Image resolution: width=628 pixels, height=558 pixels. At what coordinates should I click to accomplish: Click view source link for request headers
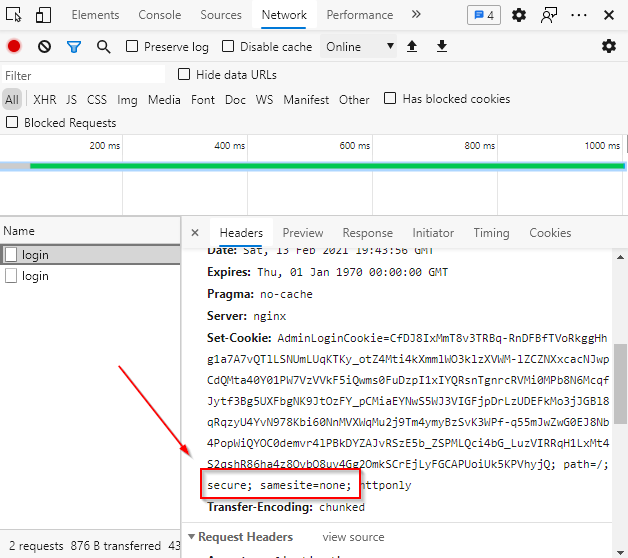[353, 537]
